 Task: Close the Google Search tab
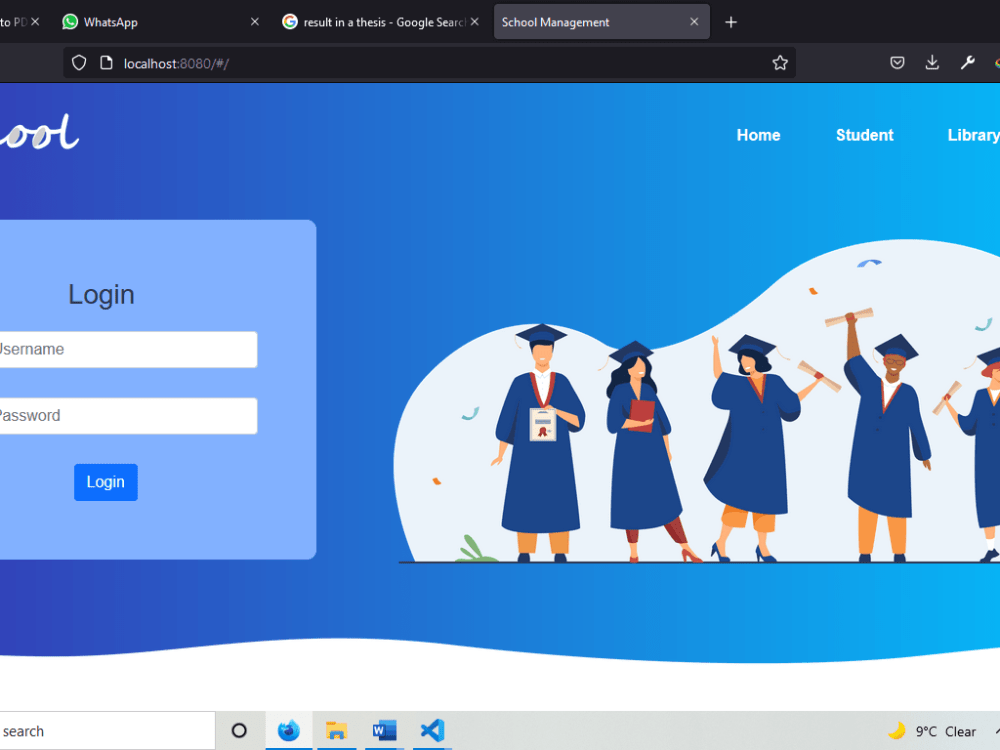click(x=474, y=22)
